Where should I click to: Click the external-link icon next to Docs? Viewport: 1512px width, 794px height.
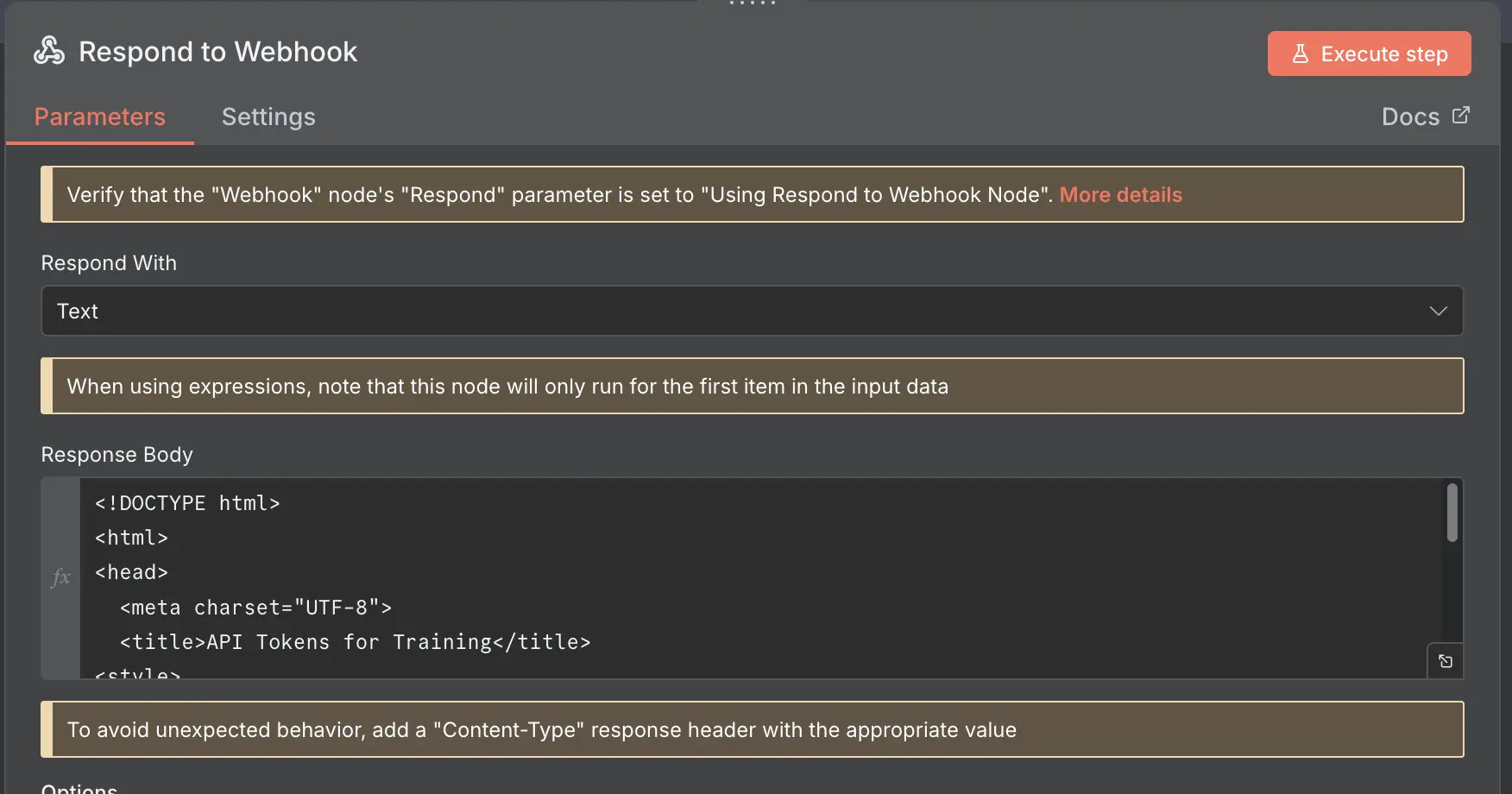(x=1460, y=114)
